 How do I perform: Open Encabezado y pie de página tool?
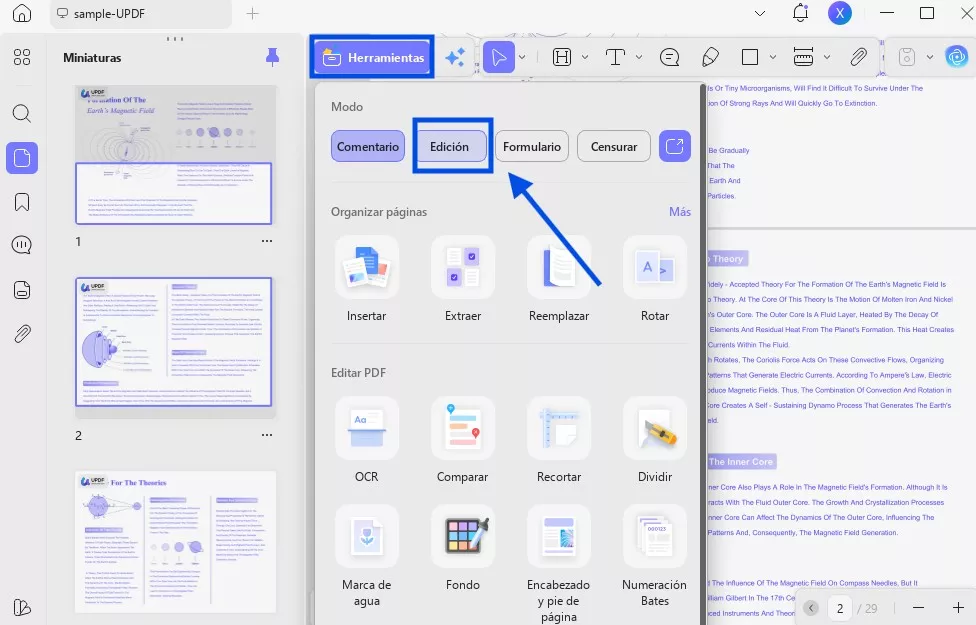click(558, 536)
